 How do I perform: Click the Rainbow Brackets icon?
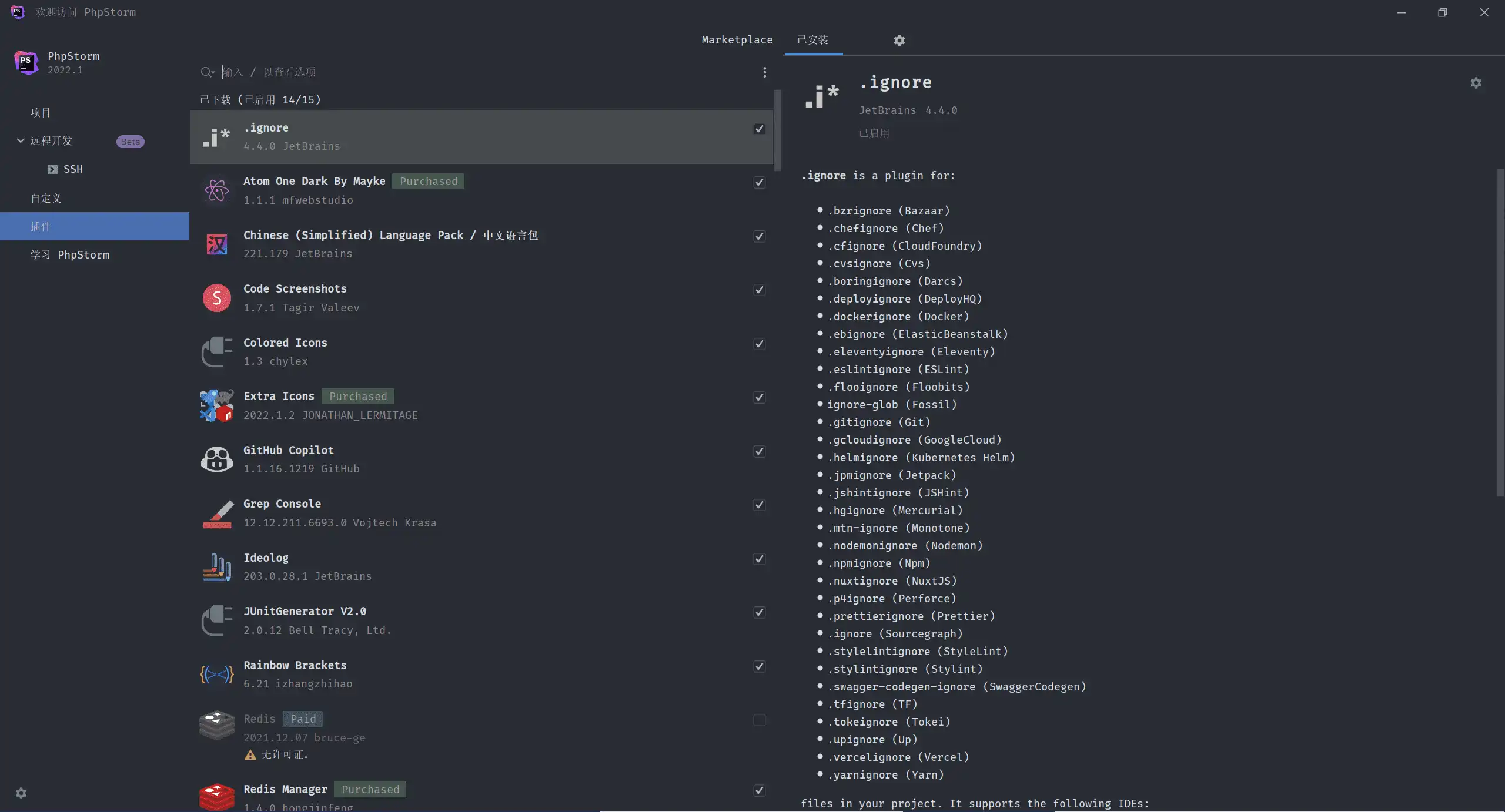point(217,675)
